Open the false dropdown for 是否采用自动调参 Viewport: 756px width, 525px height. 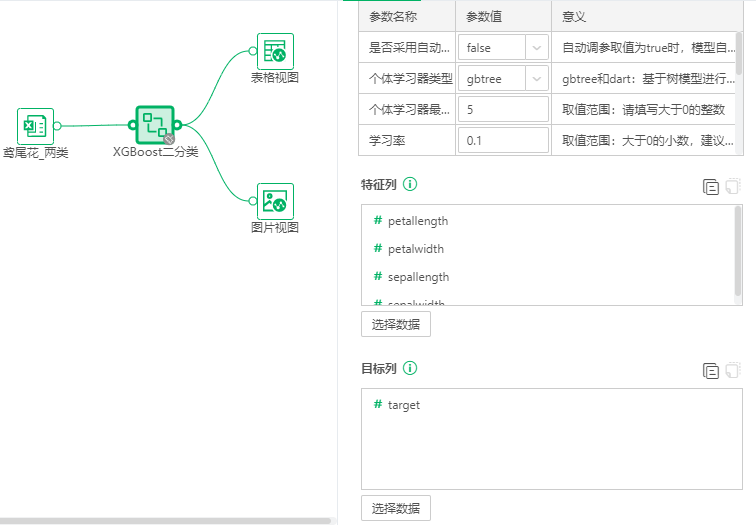tap(503, 48)
